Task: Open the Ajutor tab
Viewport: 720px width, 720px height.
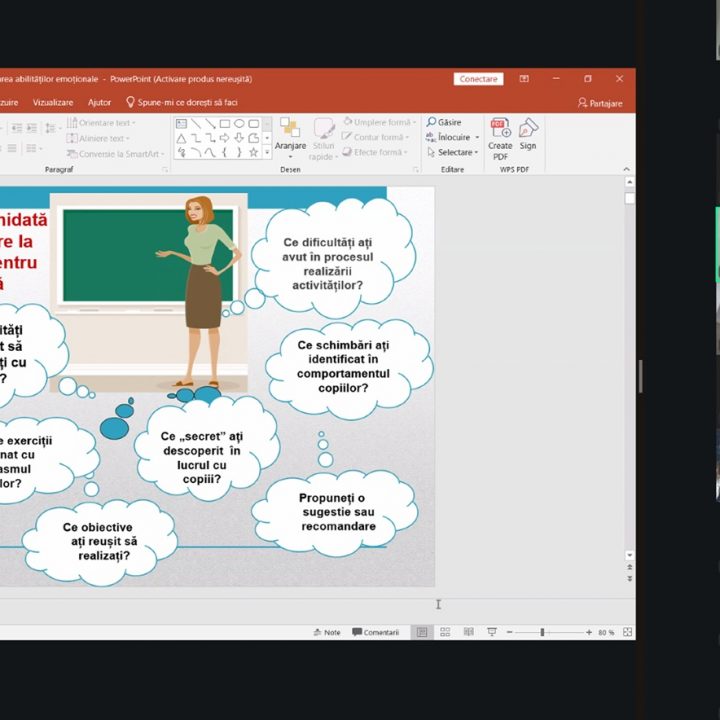Action: [x=99, y=102]
